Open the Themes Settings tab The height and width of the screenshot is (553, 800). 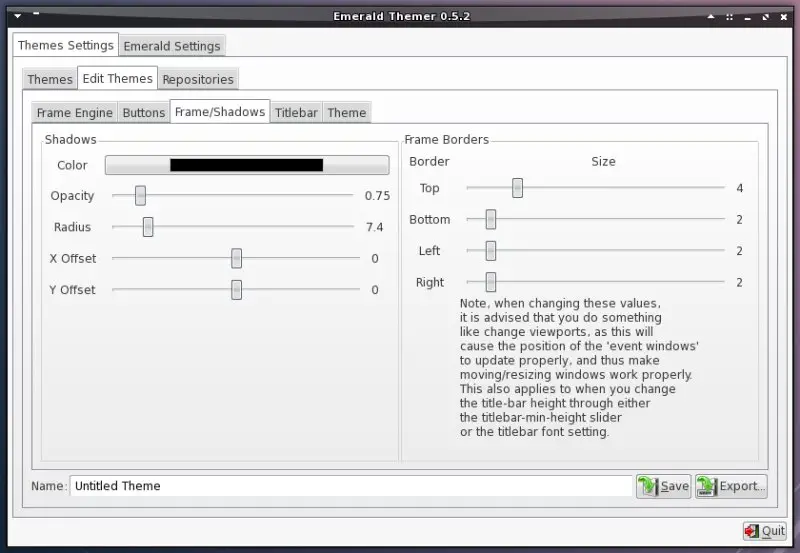pos(66,45)
